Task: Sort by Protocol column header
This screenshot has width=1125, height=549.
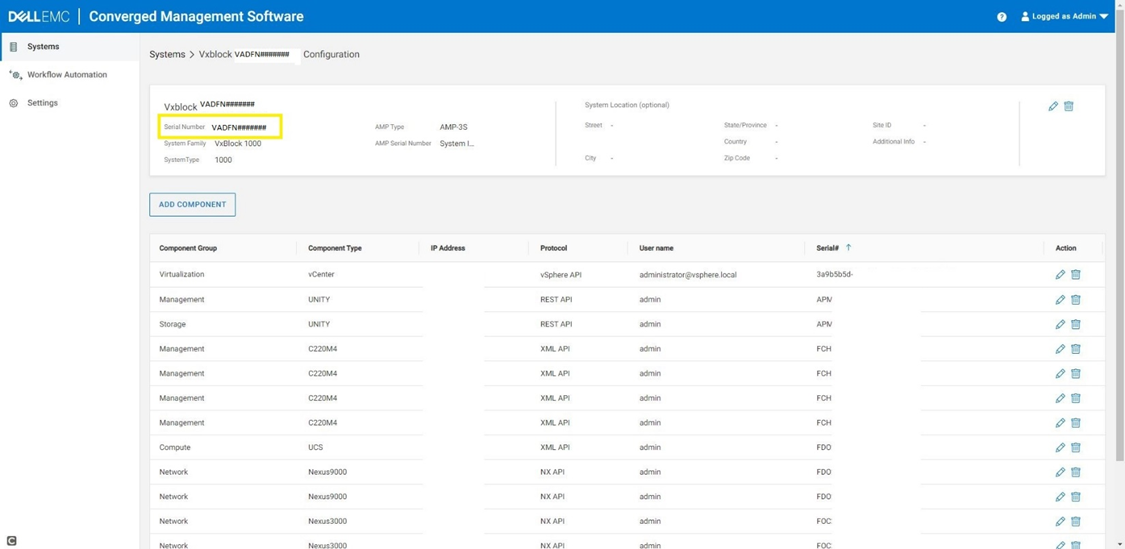Action: pyautogui.click(x=554, y=248)
